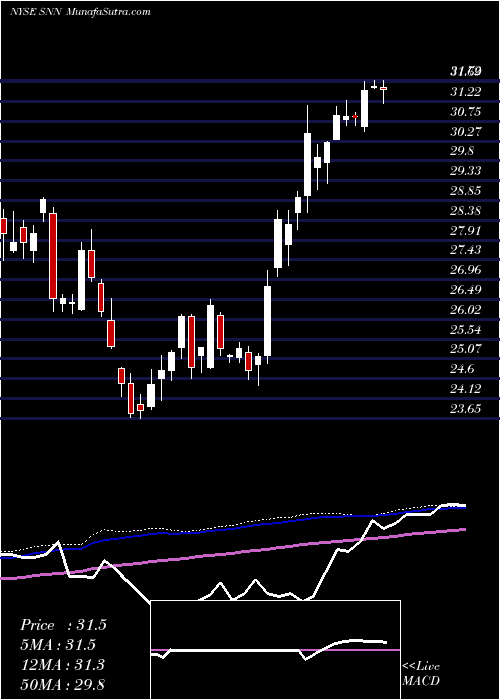Image resolution: width=500 pixels, height=700 pixels.
Task: Click the 24.6 price axis label
Action: pyautogui.click(x=462, y=369)
